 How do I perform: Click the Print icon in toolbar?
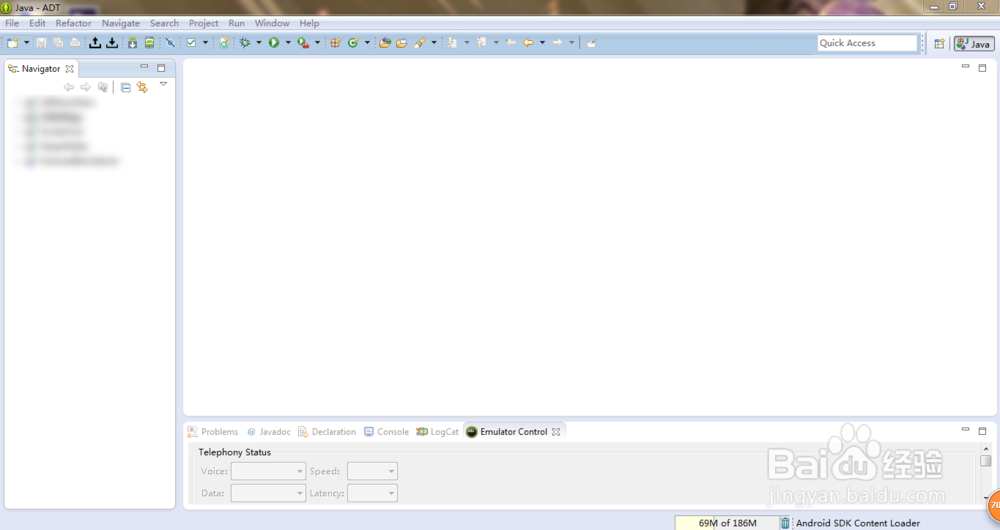click(x=75, y=43)
